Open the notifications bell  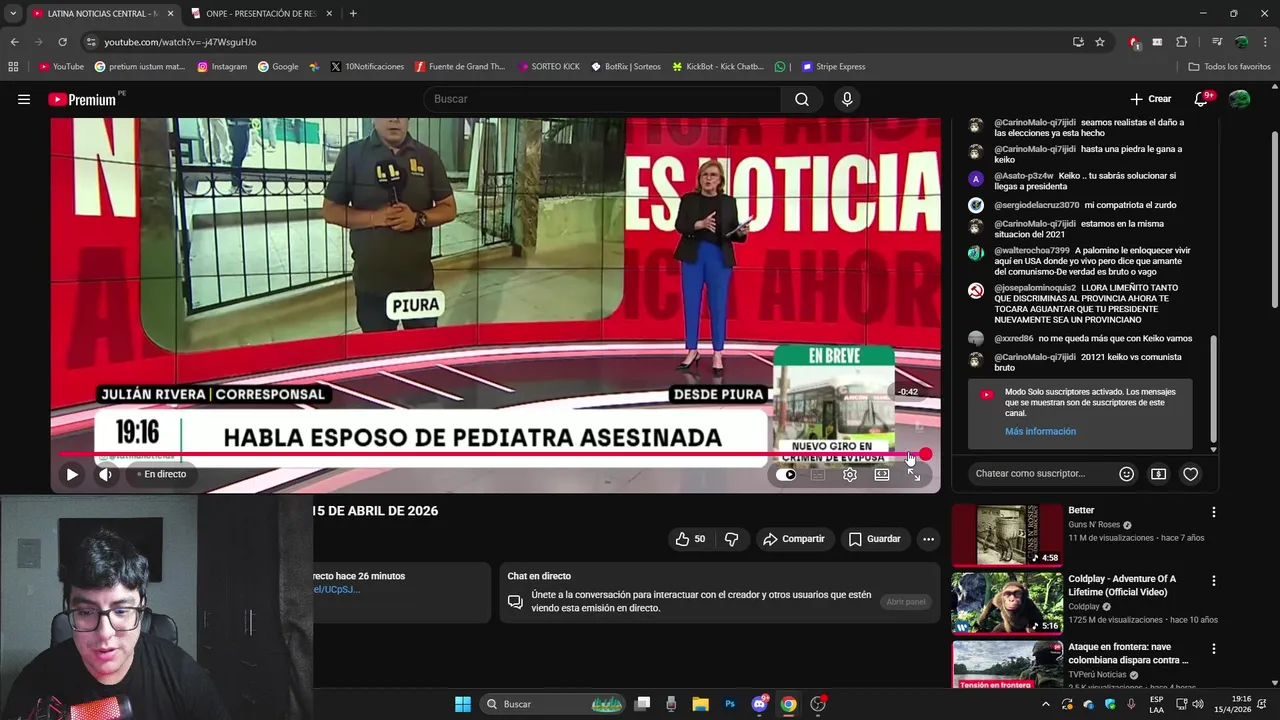[x=1202, y=99]
